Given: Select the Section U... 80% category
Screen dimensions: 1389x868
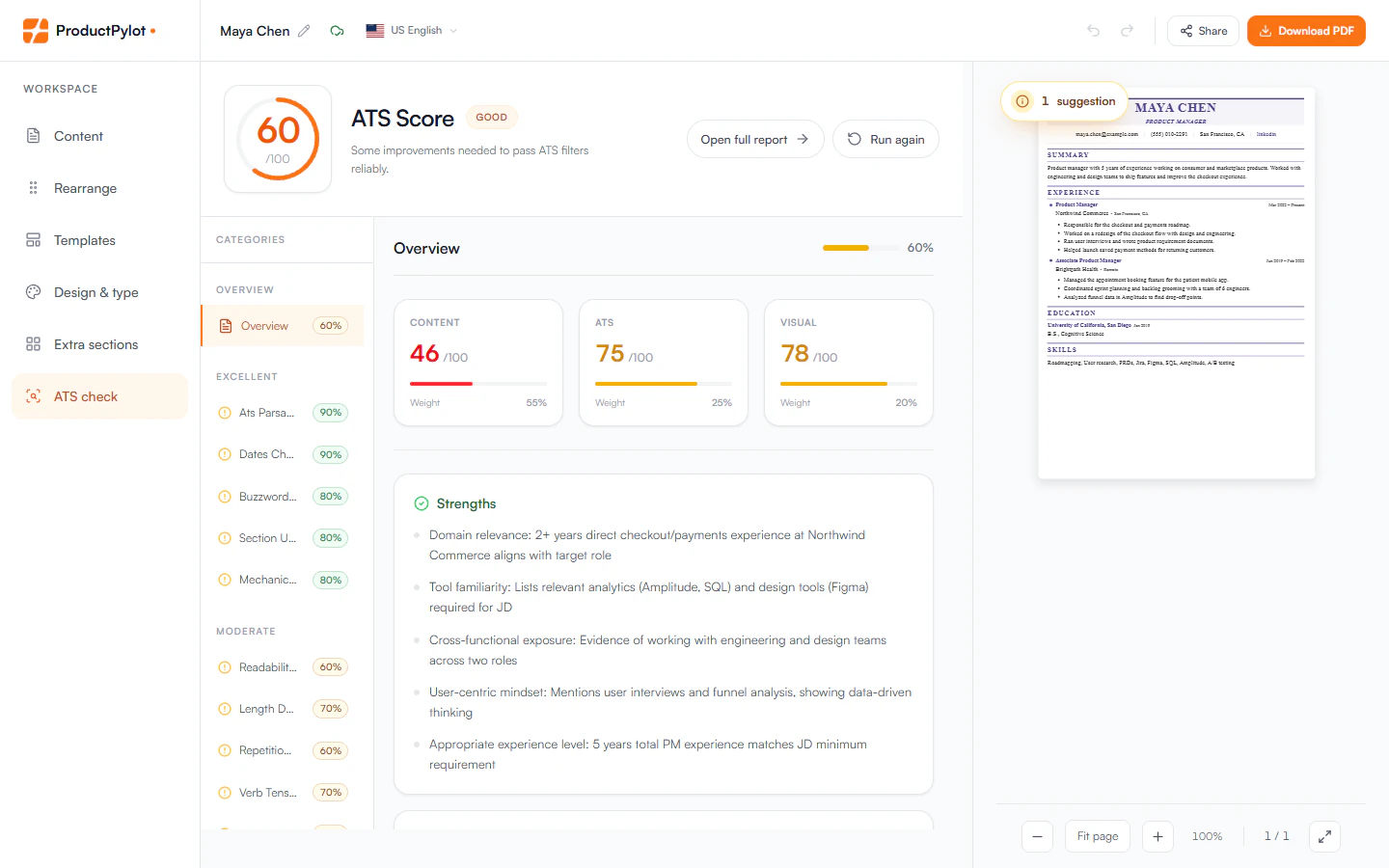Looking at the screenshot, I should (283, 538).
